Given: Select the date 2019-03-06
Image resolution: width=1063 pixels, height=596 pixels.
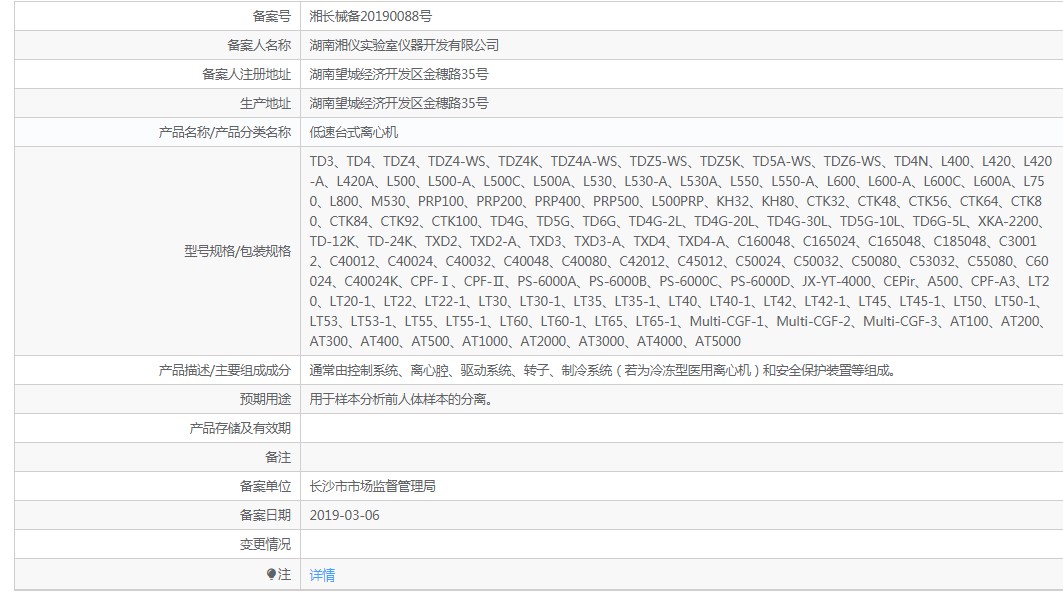Looking at the screenshot, I should point(344,515).
